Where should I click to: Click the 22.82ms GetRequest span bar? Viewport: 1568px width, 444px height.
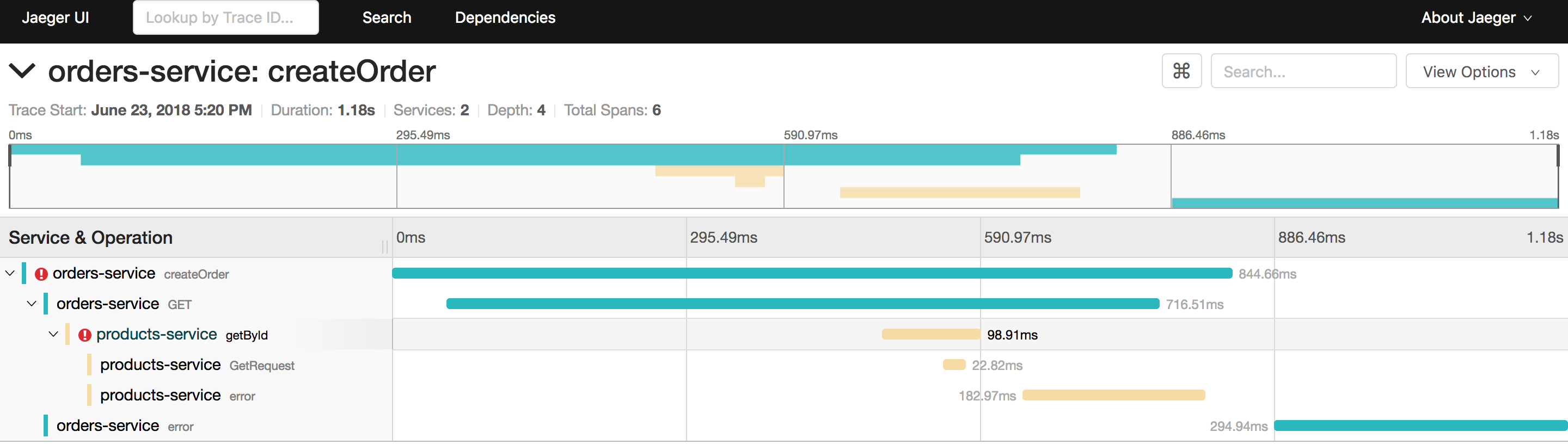954,365
